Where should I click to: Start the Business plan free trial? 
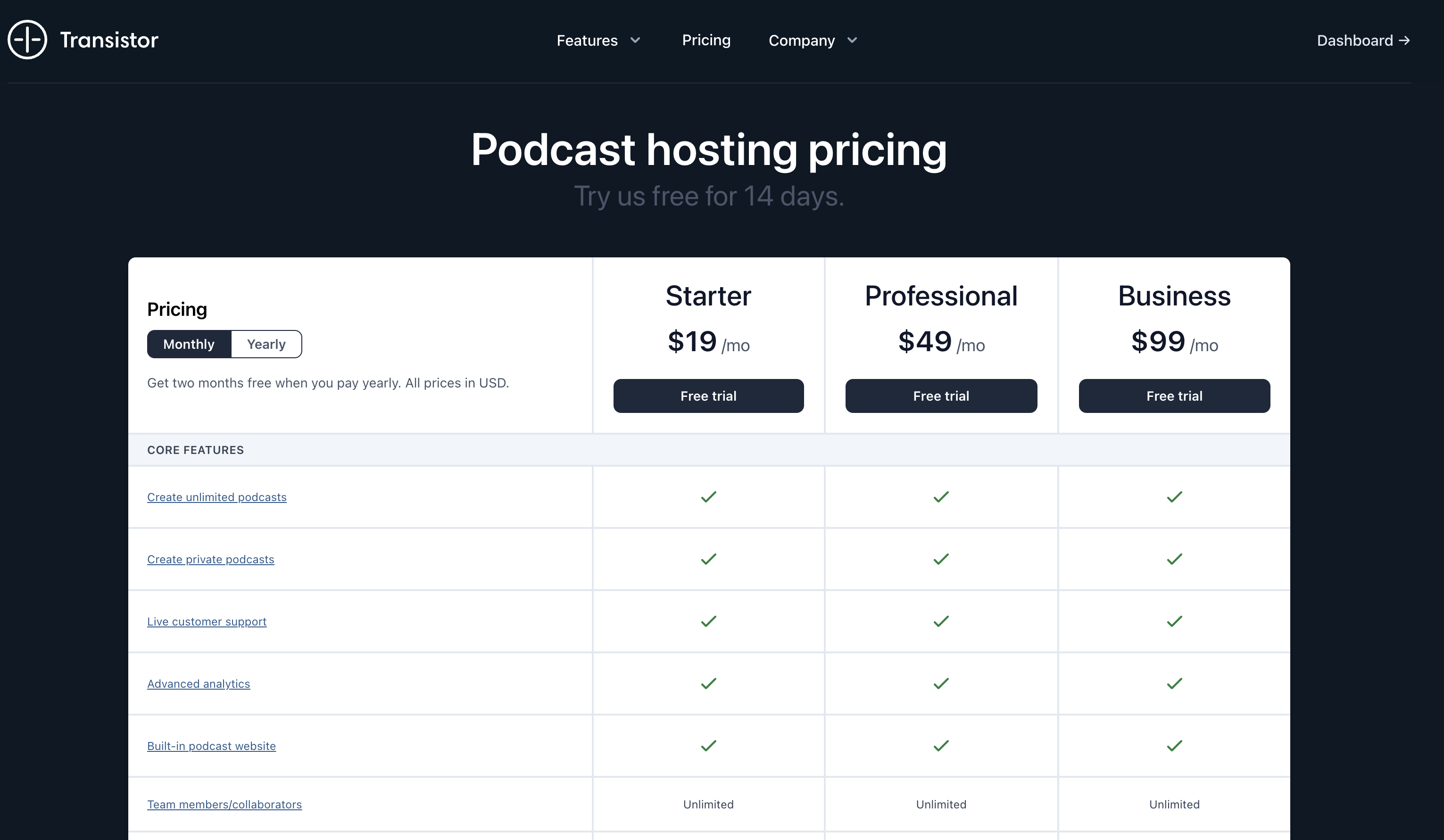[1174, 395]
